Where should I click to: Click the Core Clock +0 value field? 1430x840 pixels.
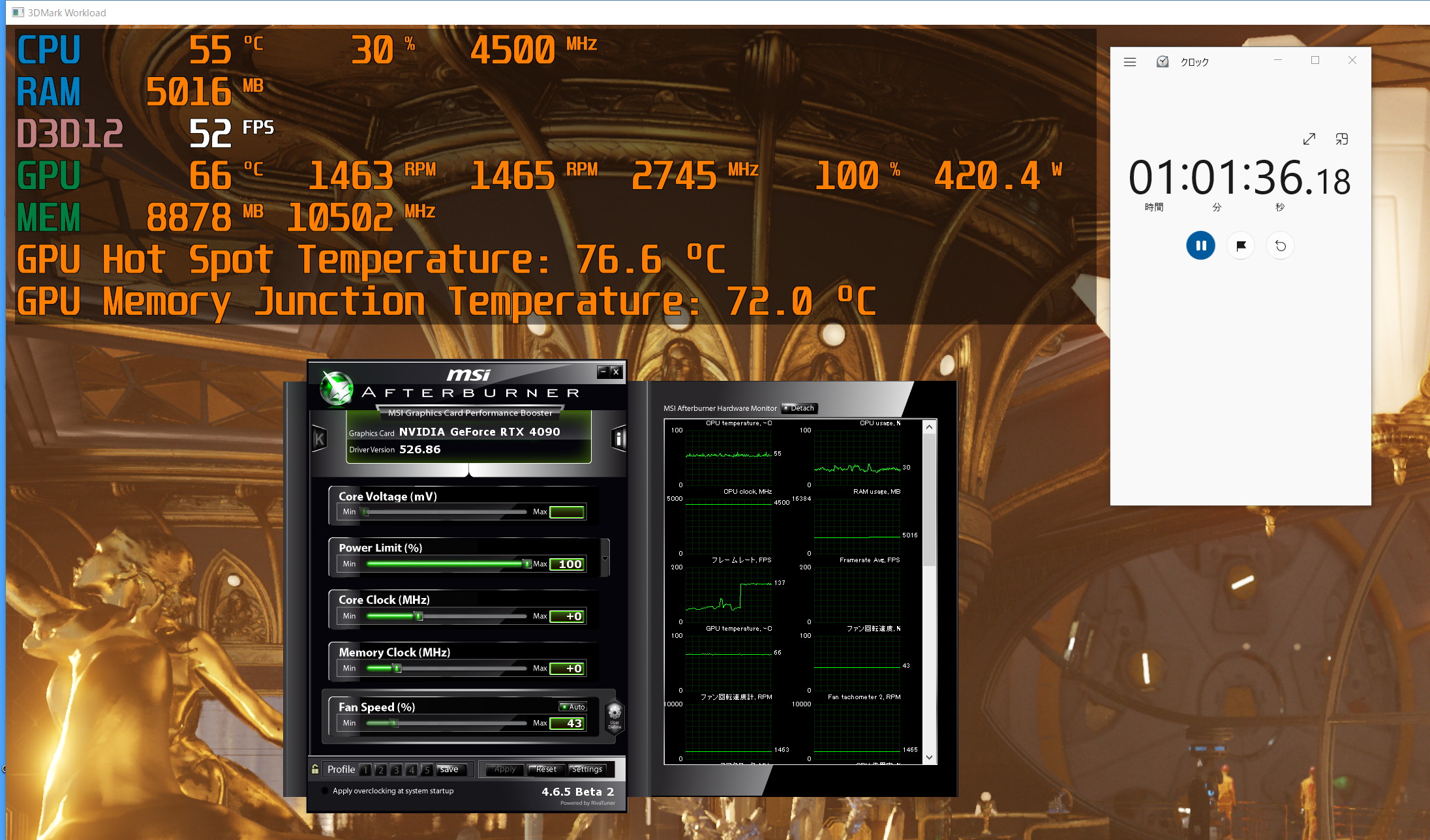click(x=567, y=616)
